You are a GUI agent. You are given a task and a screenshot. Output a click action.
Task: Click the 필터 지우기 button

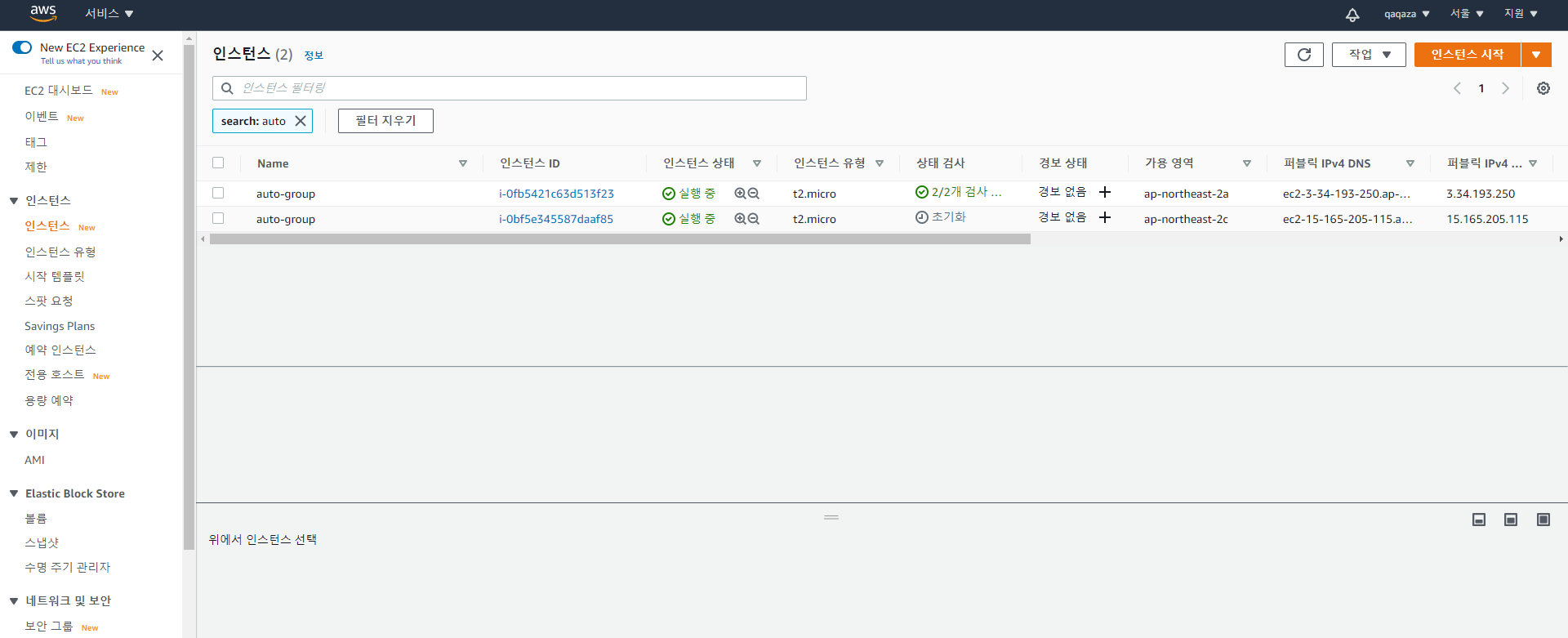[385, 121]
